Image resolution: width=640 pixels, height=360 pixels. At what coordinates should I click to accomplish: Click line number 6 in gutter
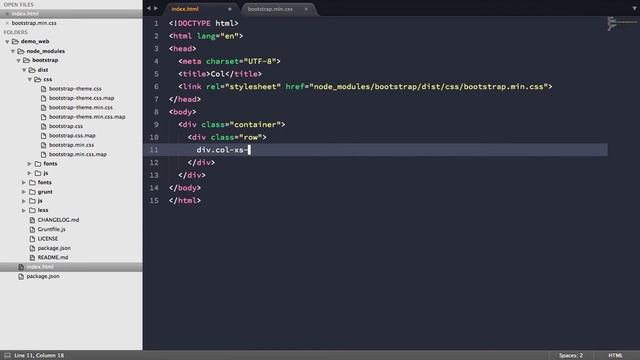(156, 87)
